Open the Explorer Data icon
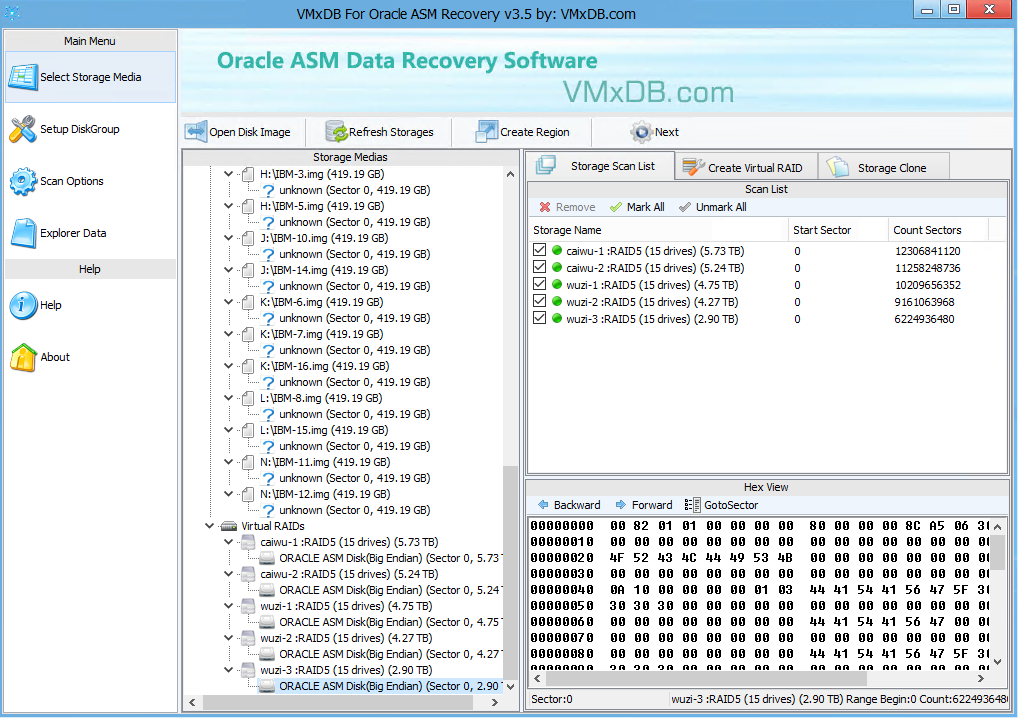 point(23,233)
